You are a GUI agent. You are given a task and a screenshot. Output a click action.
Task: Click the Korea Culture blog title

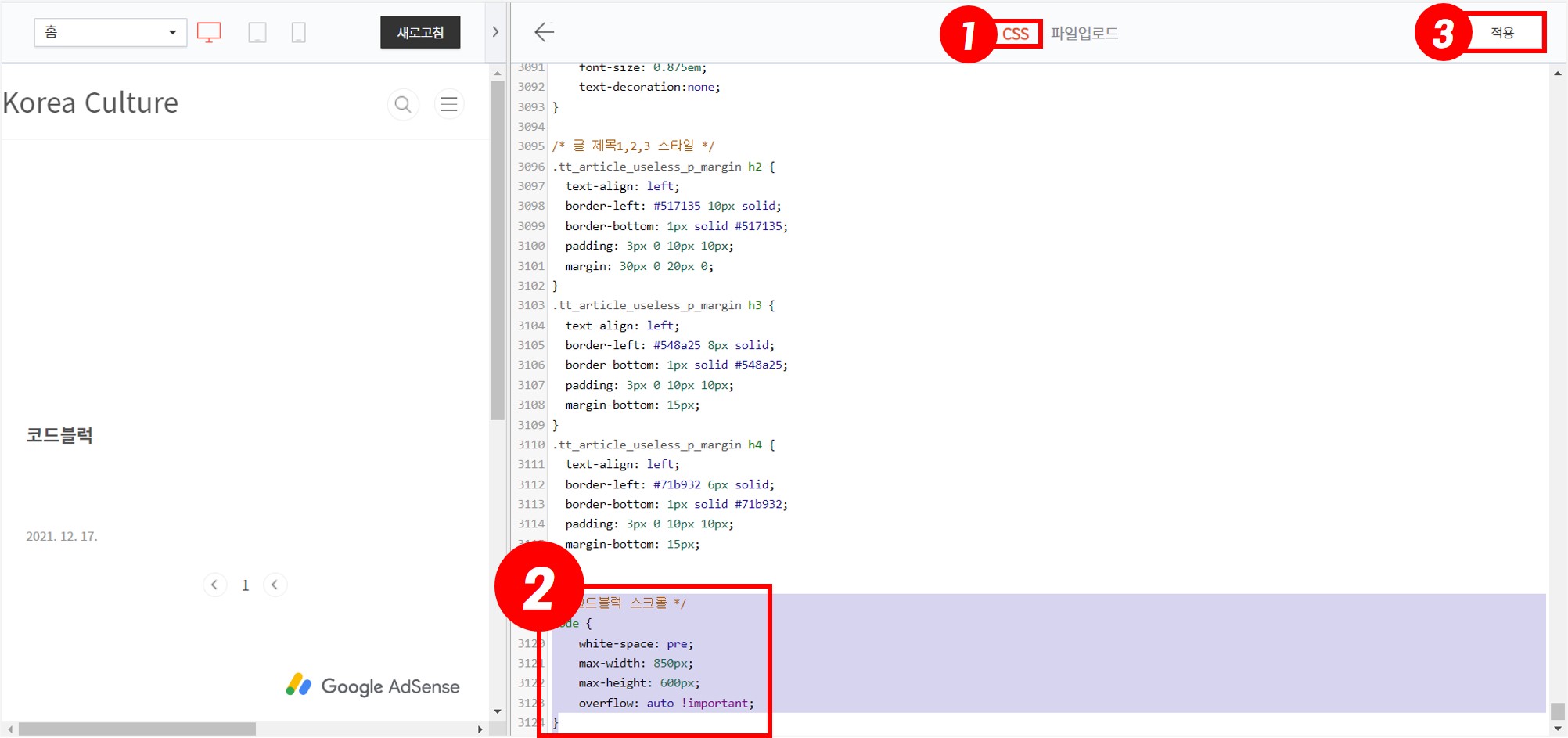pos(91,103)
